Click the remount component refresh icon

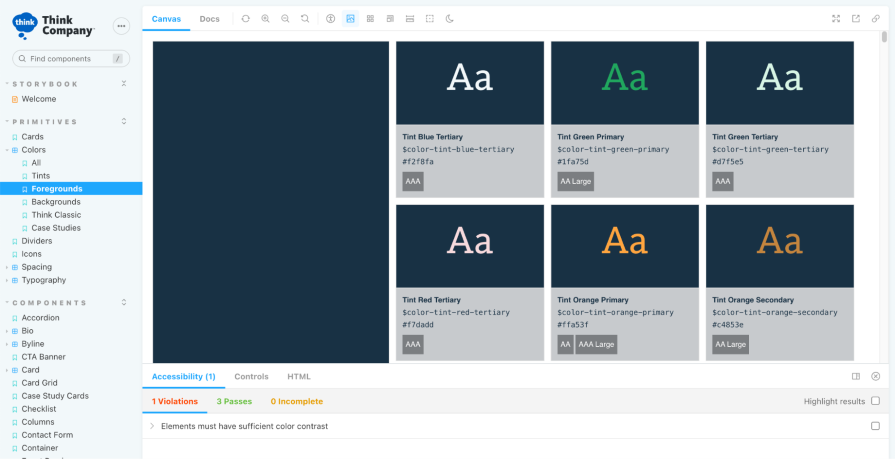[x=246, y=18]
